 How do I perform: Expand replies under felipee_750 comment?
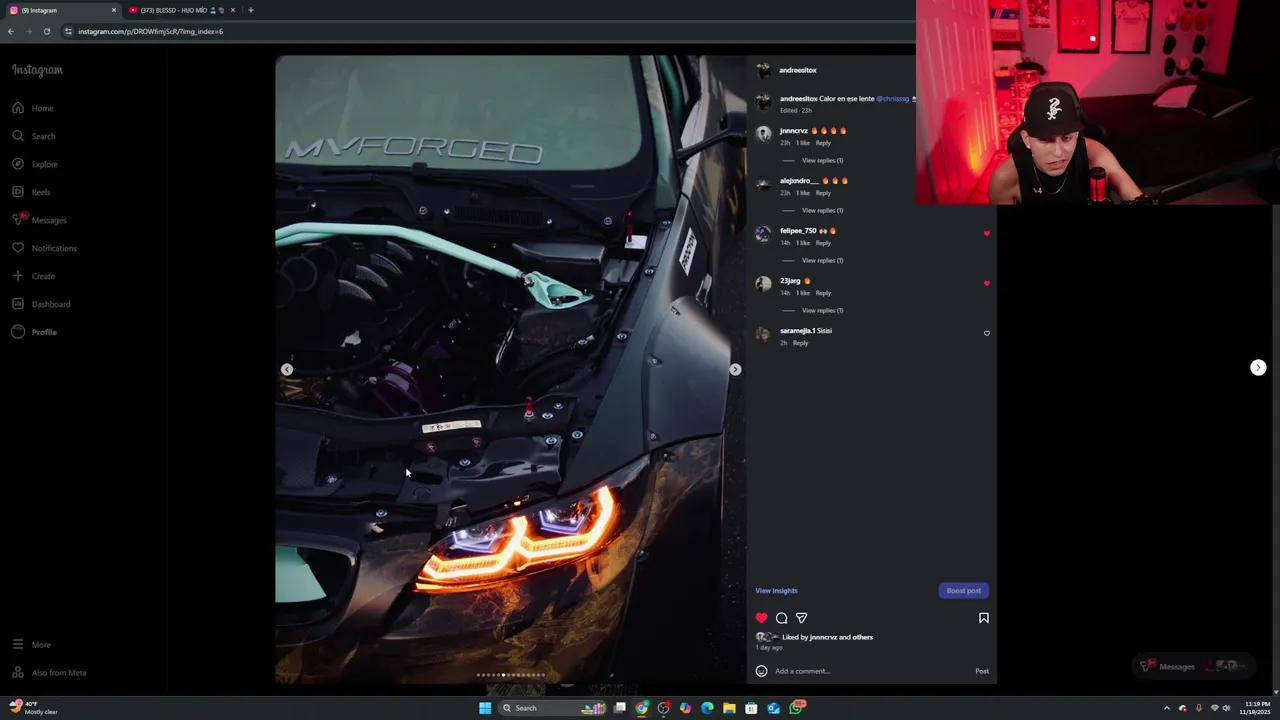pyautogui.click(x=822, y=260)
